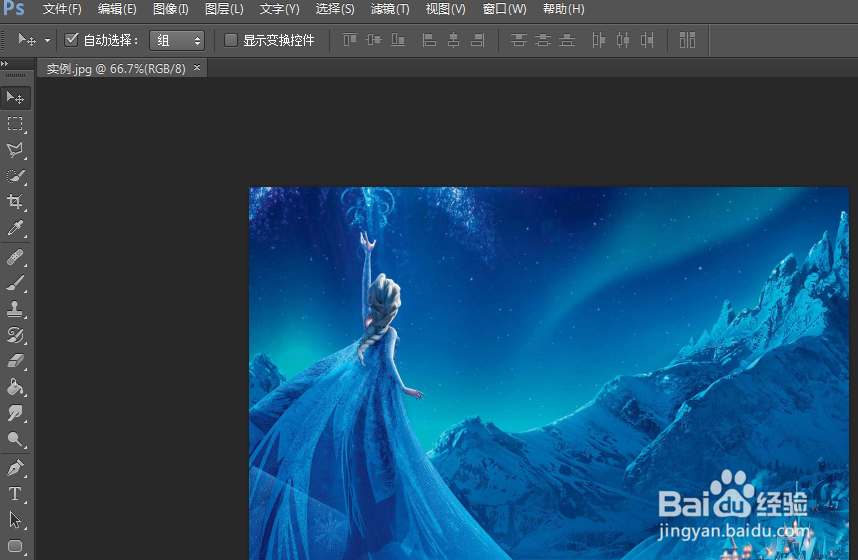
Task: Select the Polygonal Lasso tool
Action: (x=15, y=150)
